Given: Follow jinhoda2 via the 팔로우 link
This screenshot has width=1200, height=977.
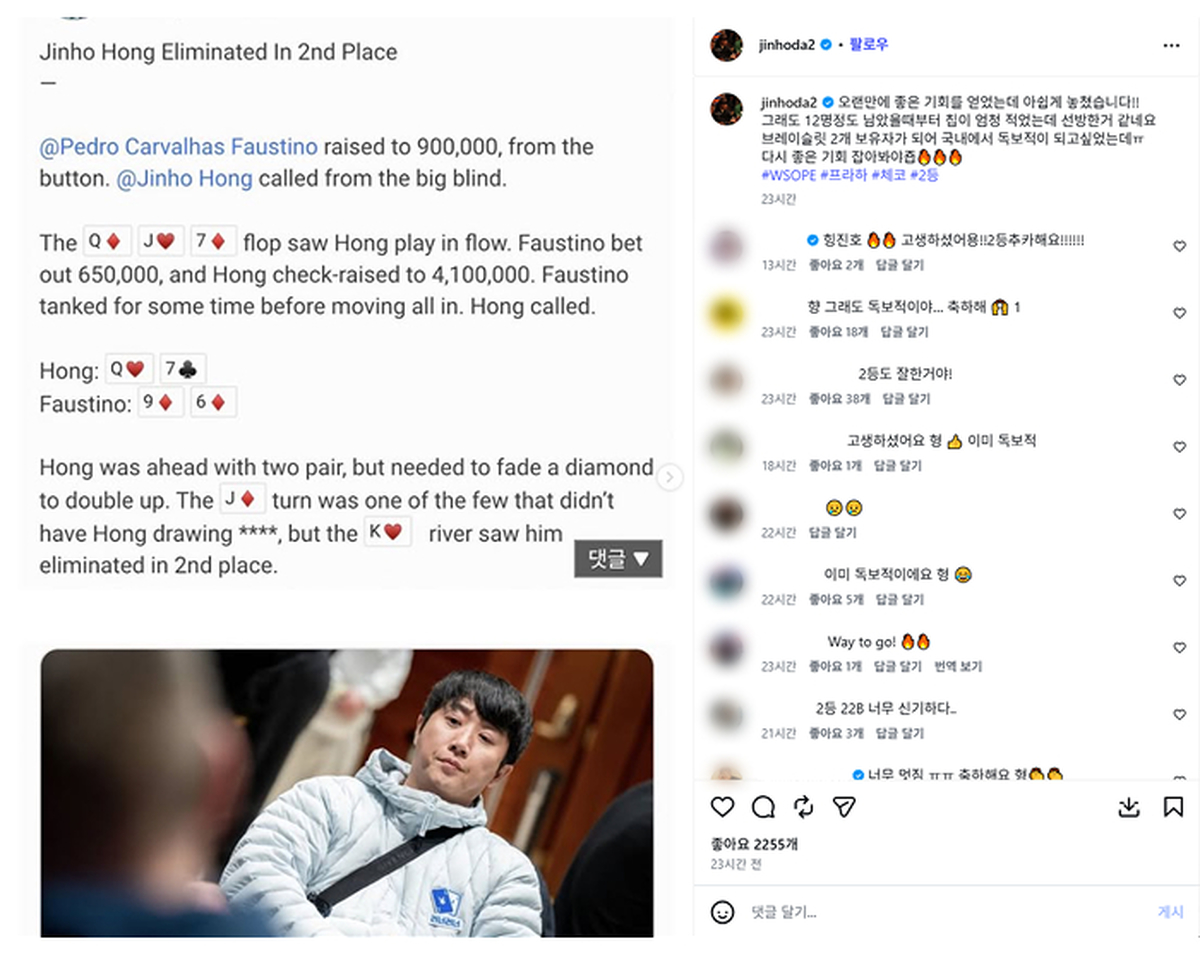Looking at the screenshot, I should (x=869, y=45).
